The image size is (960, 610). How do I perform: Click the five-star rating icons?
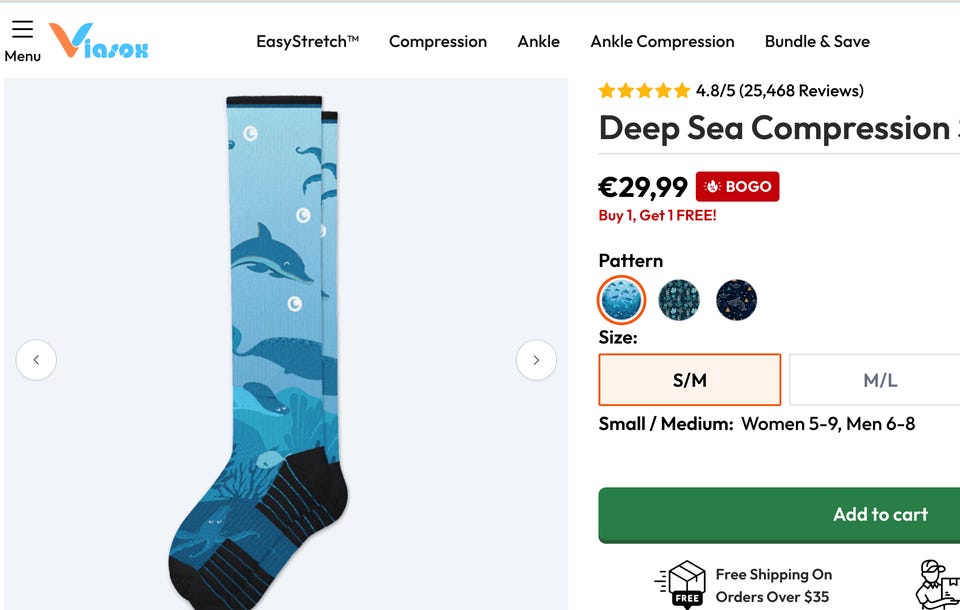[x=644, y=91]
